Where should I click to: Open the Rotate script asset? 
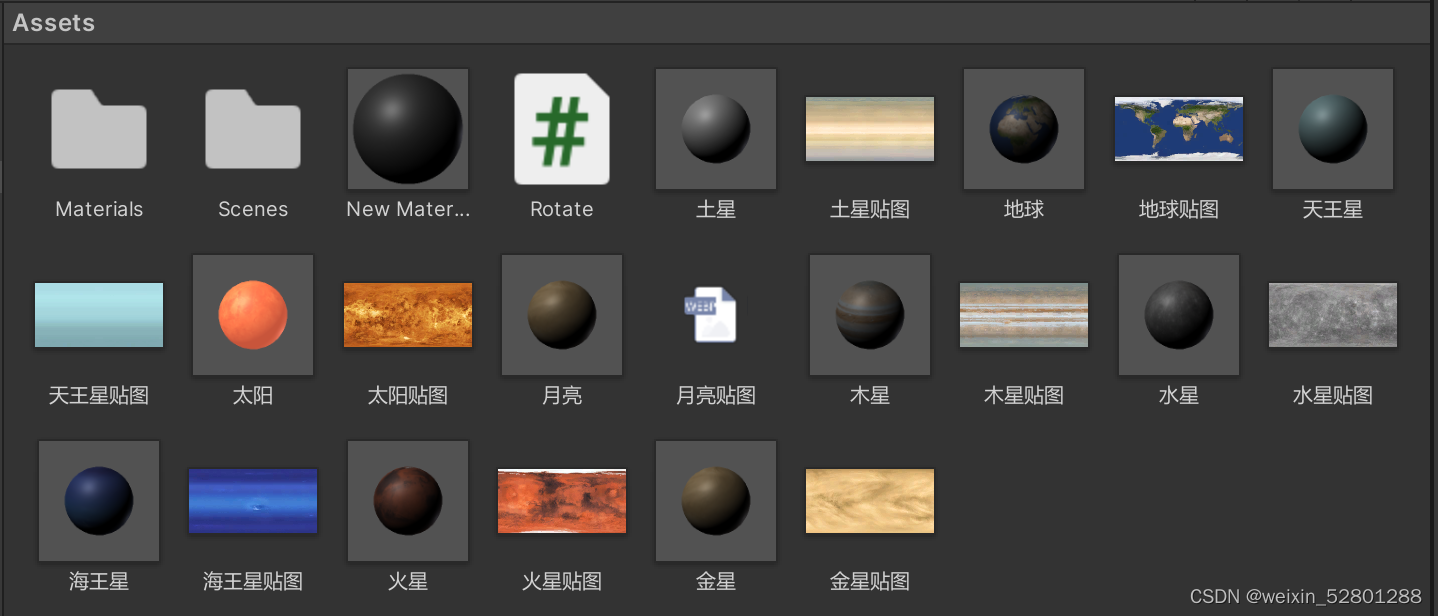point(561,128)
